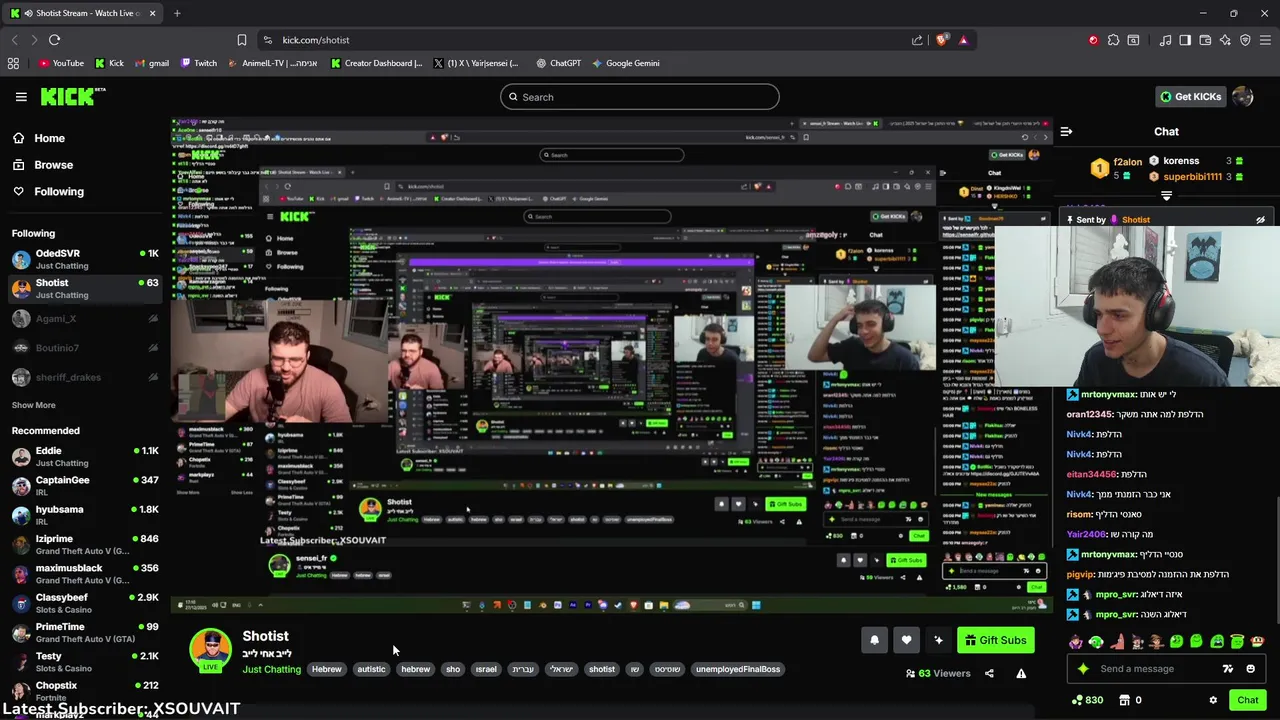Image resolution: width=1280 pixels, height=720 pixels.
Task: Open Shotist channel in Following list
Action: [84, 289]
